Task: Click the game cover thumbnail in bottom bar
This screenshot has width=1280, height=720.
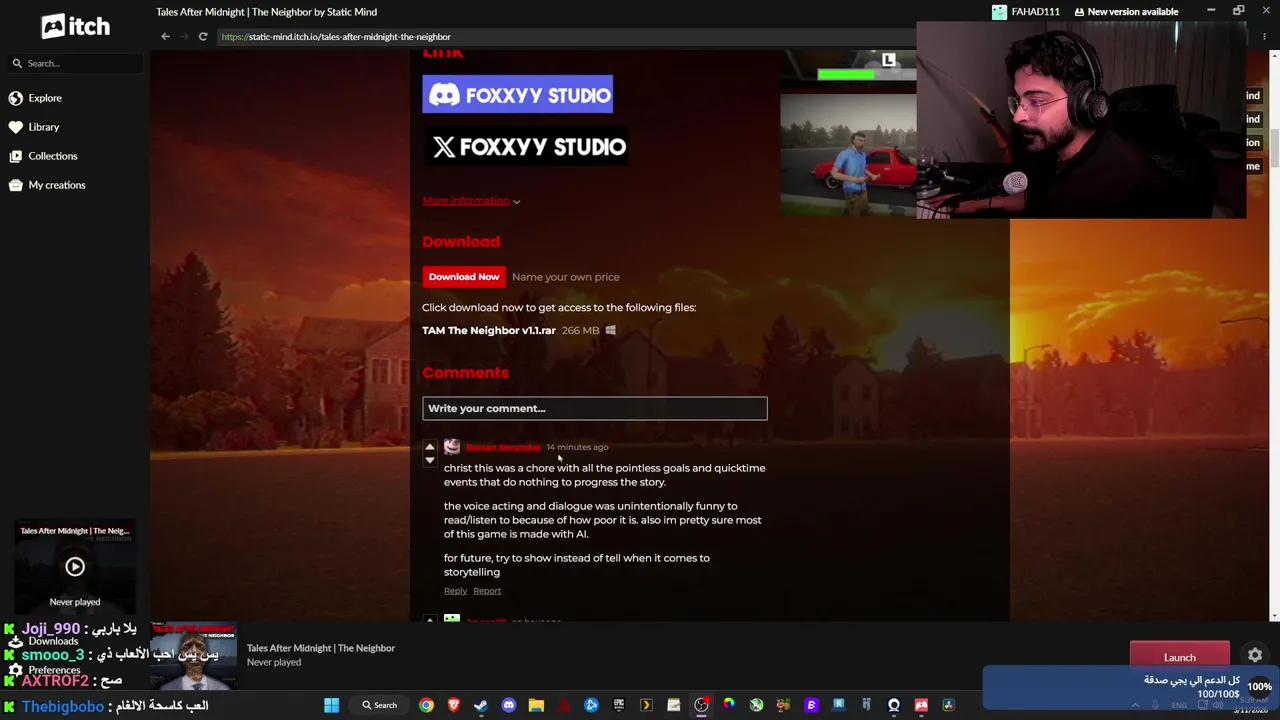Action: tap(193, 657)
